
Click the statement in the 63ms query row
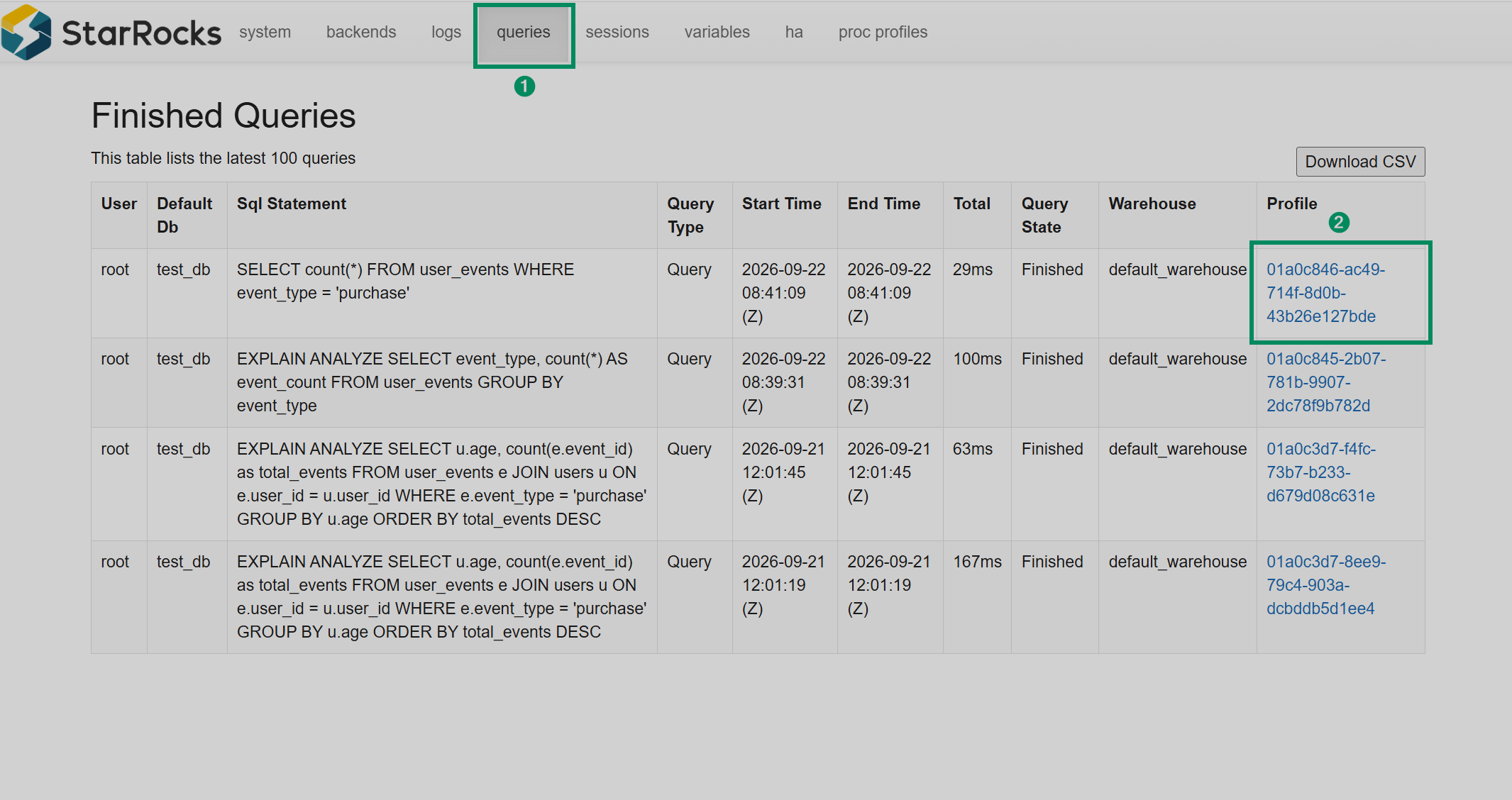(x=441, y=484)
